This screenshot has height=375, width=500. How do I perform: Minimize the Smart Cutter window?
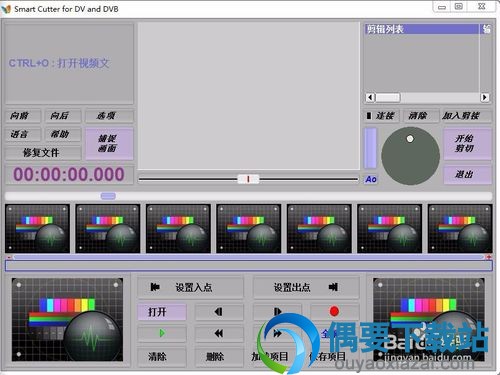click(442, 7)
